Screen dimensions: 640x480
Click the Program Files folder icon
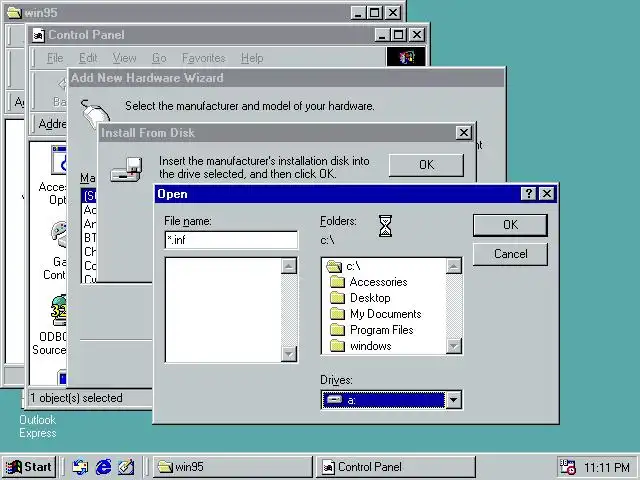337,330
